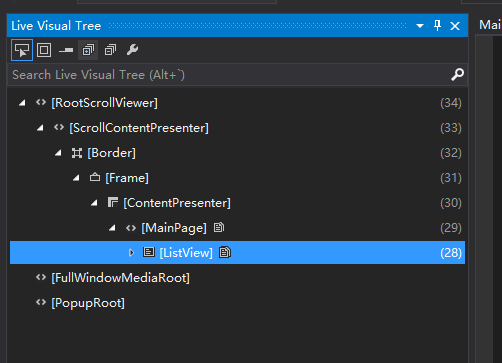Click the view source icon beside ListView
The width and height of the screenshot is (502, 363).
[x=225, y=253]
